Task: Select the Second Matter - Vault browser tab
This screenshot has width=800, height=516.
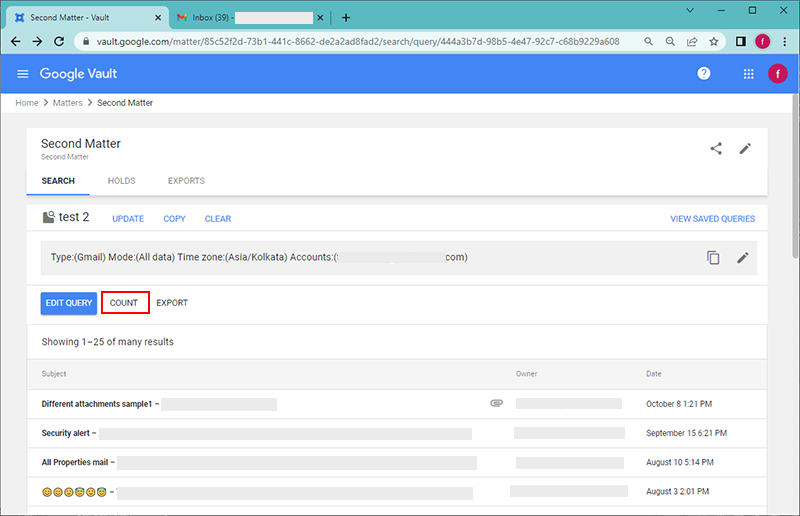Action: click(88, 18)
